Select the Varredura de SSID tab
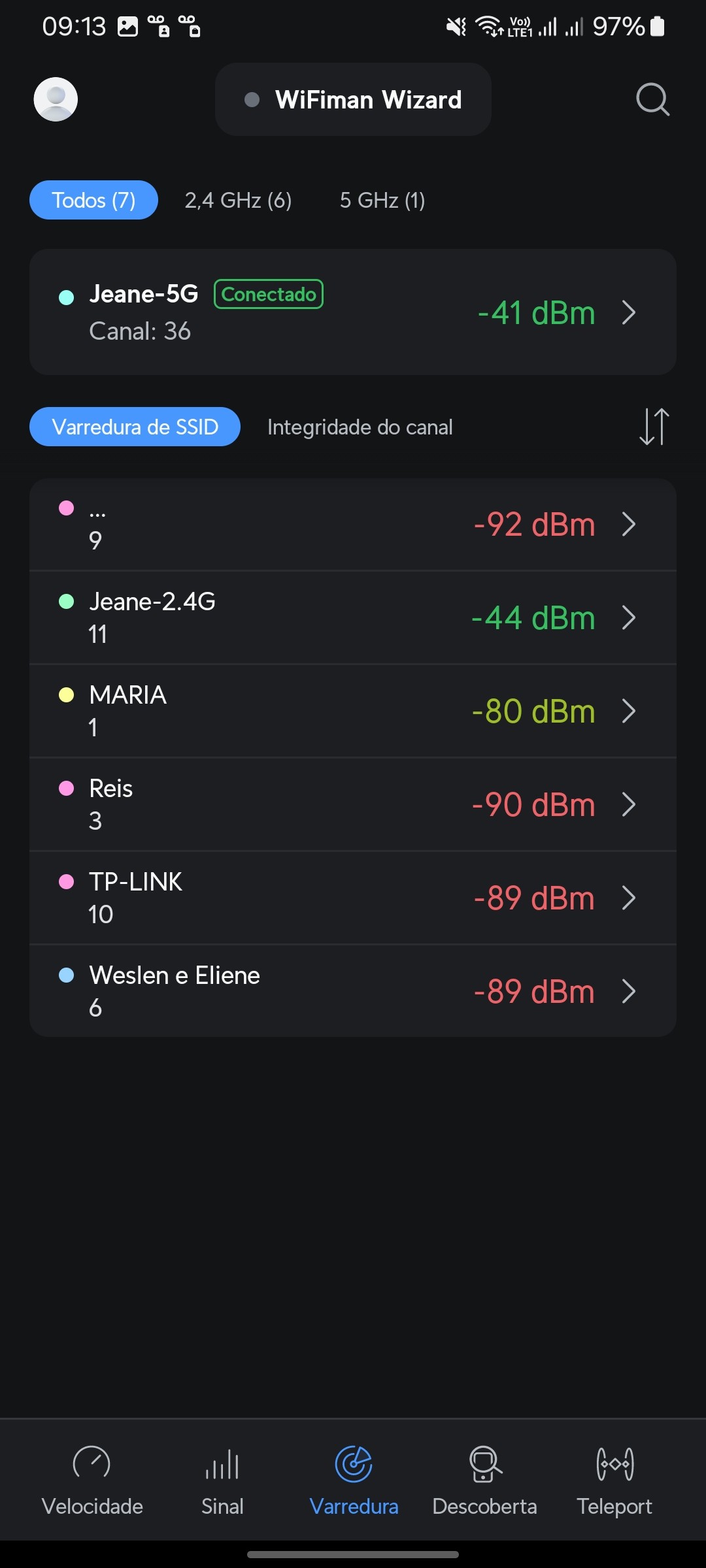Viewport: 706px width, 1568px height. (x=135, y=427)
